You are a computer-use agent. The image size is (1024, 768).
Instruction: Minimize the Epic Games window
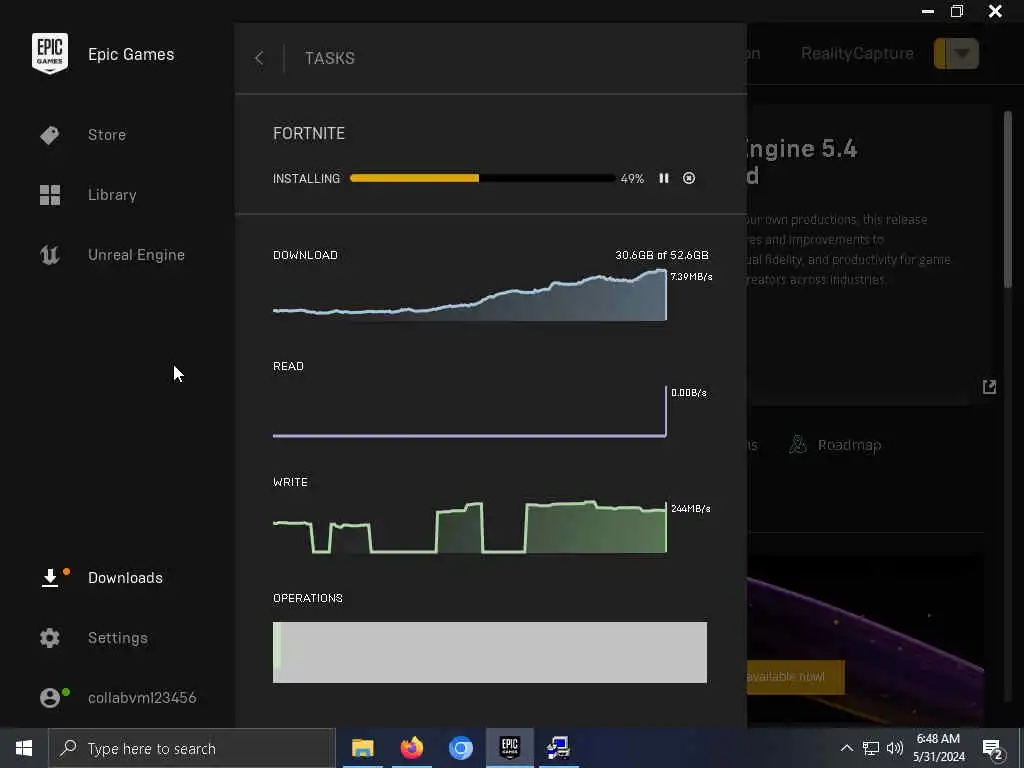click(x=927, y=11)
